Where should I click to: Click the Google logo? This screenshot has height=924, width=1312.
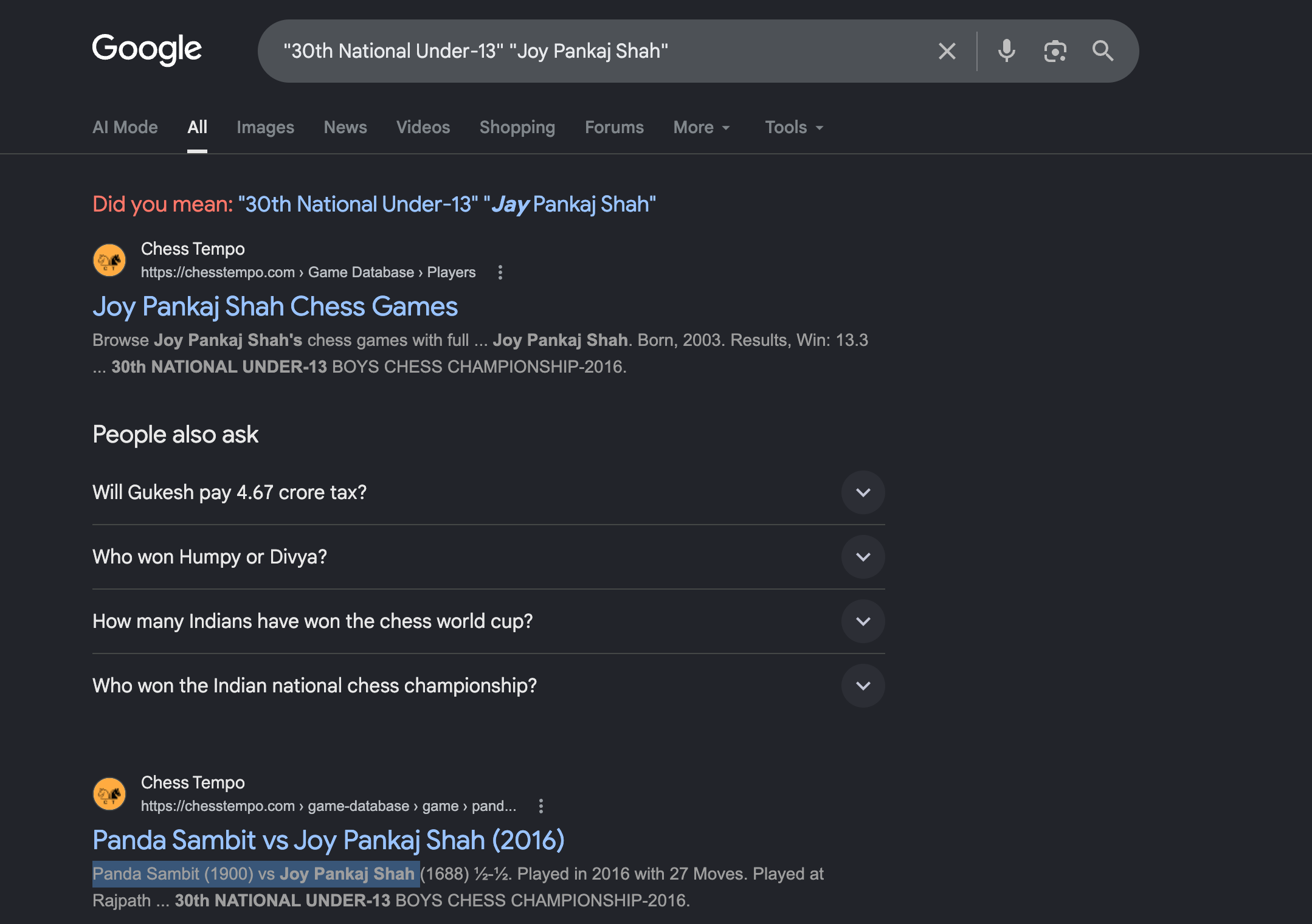[147, 49]
